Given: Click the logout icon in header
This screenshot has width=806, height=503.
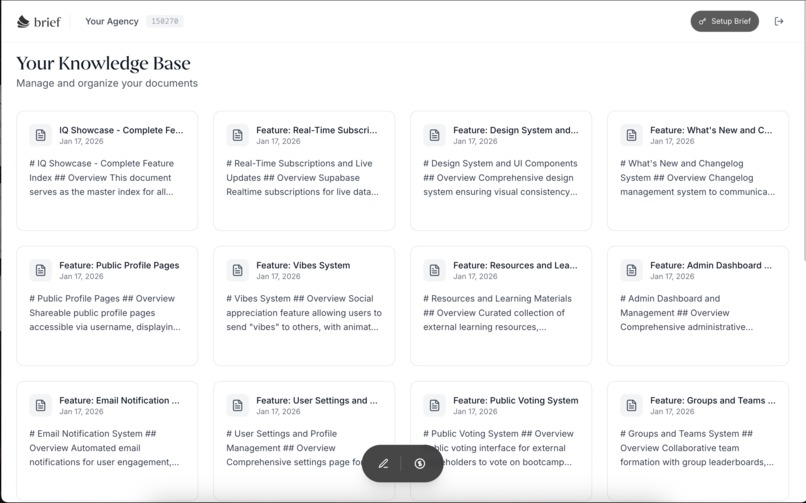Looking at the screenshot, I should pyautogui.click(x=779, y=21).
